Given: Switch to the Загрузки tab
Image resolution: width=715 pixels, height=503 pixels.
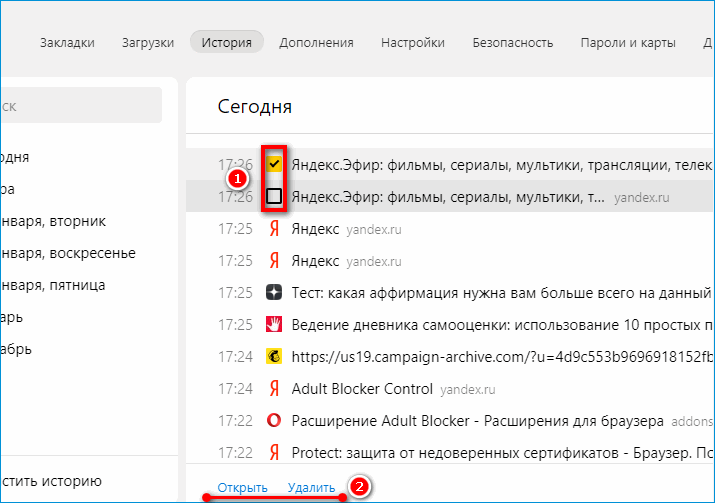Looking at the screenshot, I should pos(148,42).
